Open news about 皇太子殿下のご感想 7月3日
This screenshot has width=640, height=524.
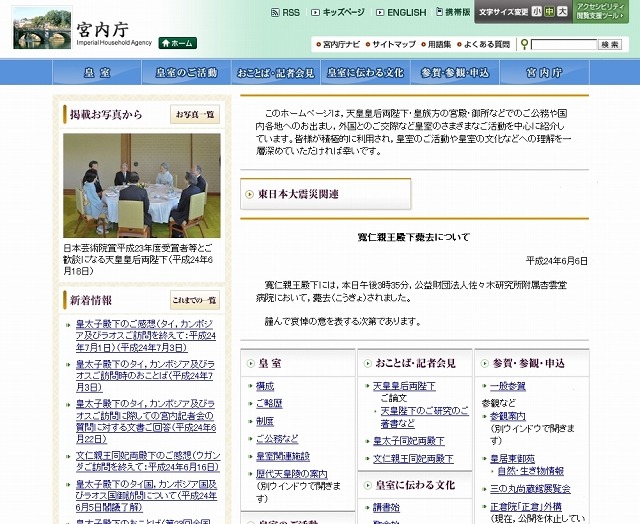pyautogui.click(x=145, y=336)
